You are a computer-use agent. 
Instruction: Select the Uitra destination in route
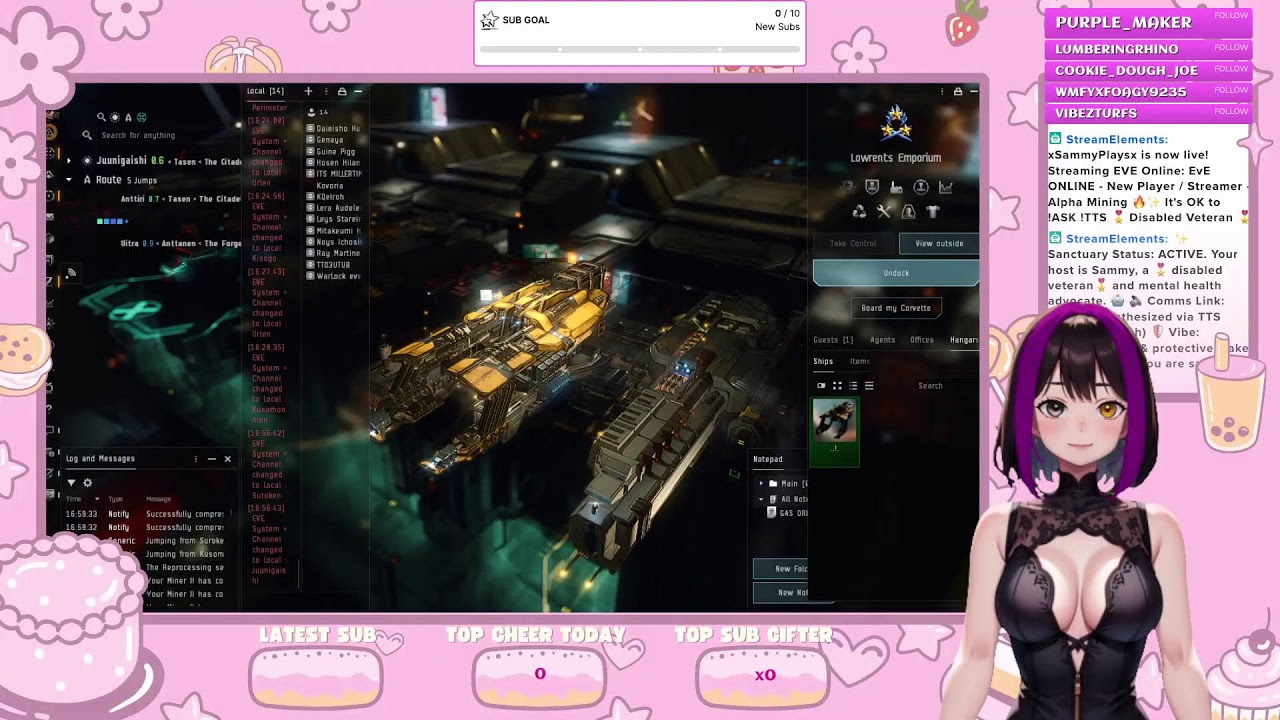[180, 243]
